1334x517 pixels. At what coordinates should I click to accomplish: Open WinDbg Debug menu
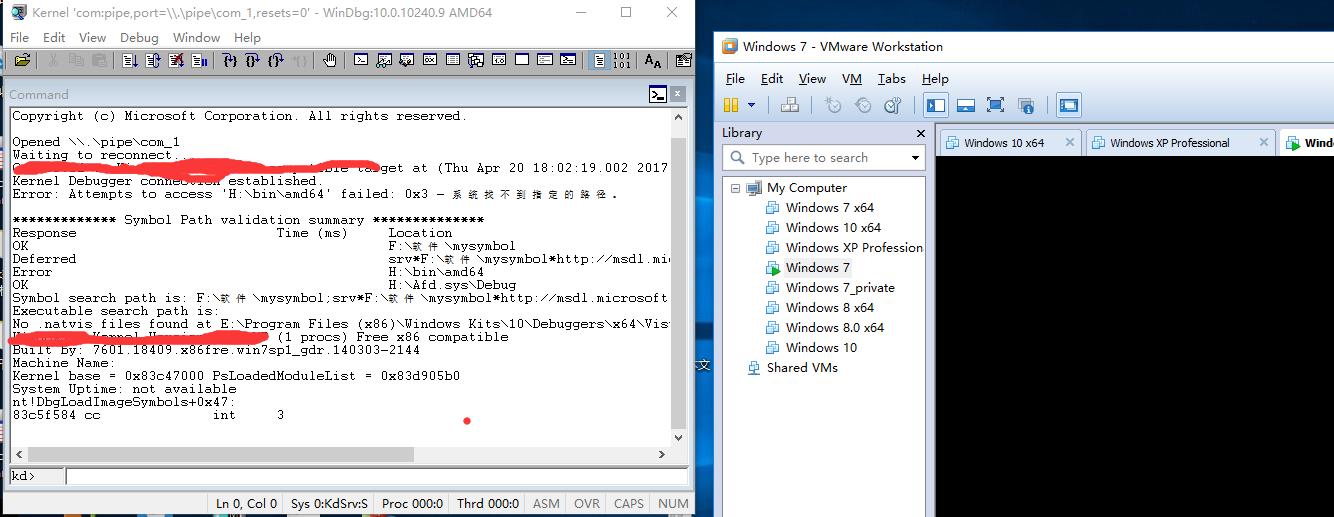[139, 37]
